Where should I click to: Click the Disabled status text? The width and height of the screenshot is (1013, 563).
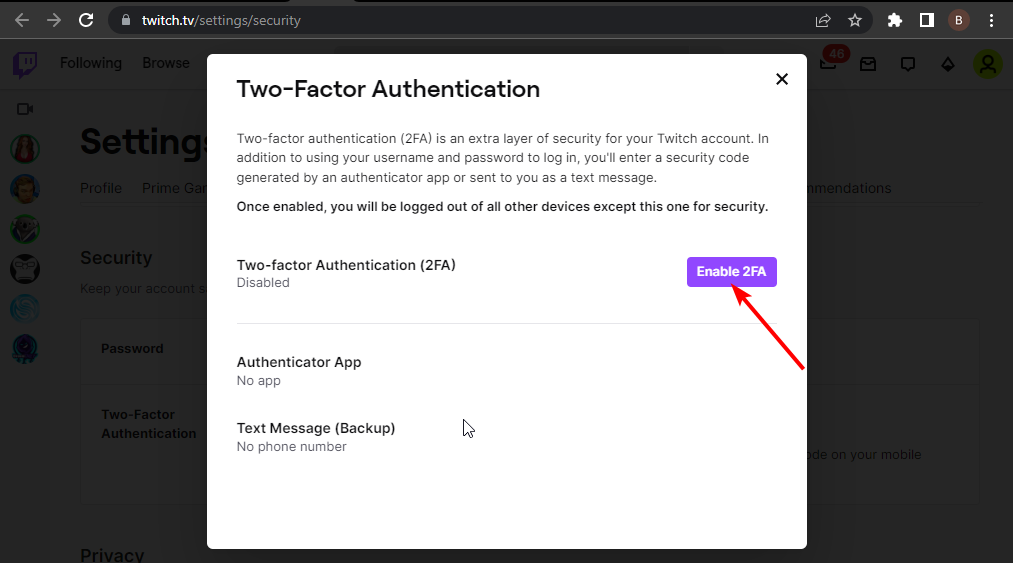pos(263,282)
